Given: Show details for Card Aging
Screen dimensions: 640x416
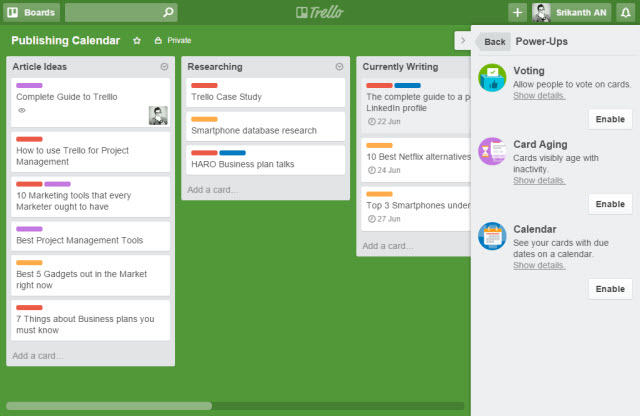Looking at the screenshot, I should (539, 180).
